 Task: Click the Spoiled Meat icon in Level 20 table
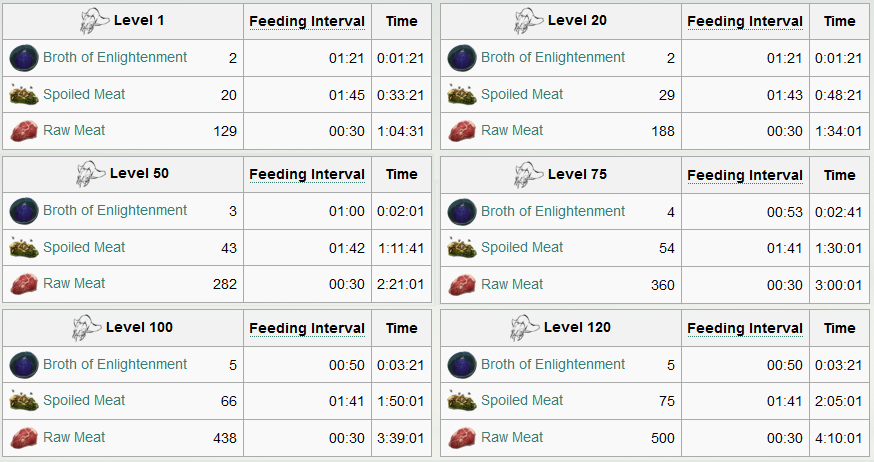[462, 95]
